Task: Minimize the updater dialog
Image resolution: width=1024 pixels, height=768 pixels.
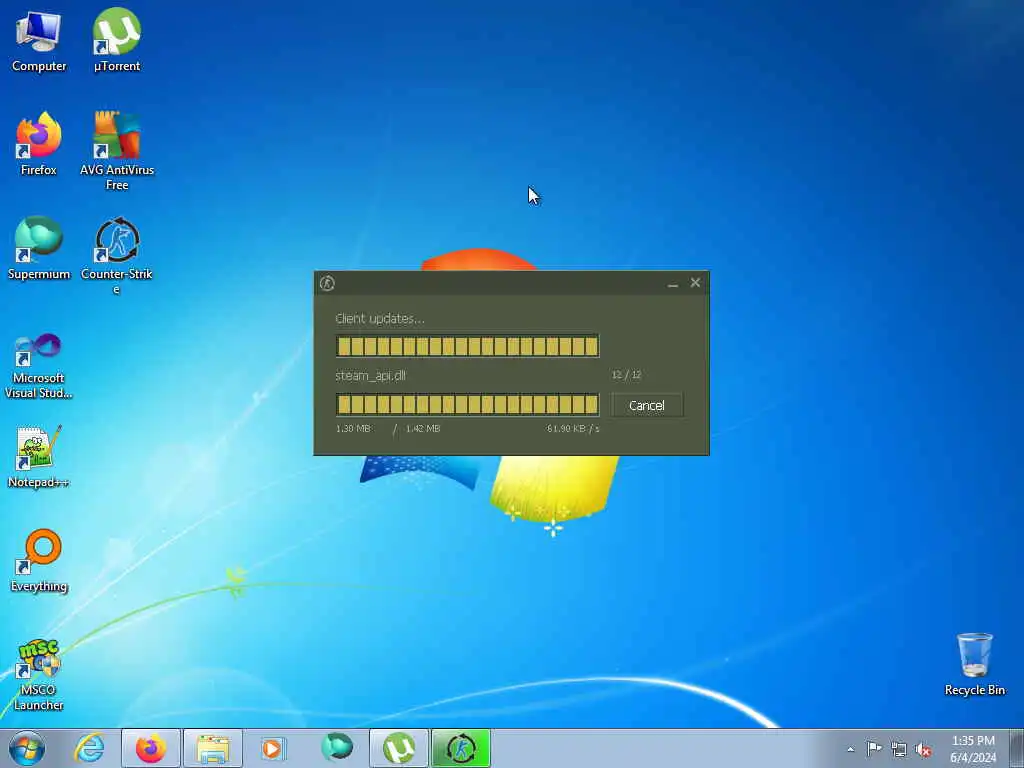Action: point(673,283)
